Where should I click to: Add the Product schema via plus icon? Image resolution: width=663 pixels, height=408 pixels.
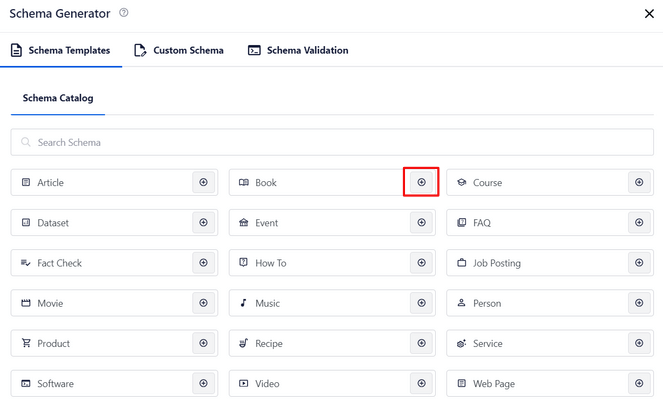click(x=203, y=343)
